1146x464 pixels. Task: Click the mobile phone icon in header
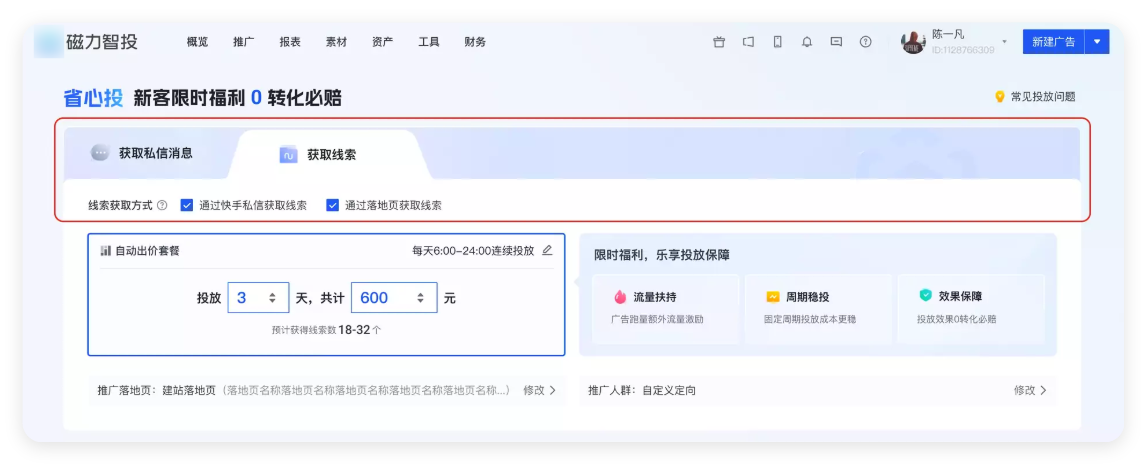[778, 42]
